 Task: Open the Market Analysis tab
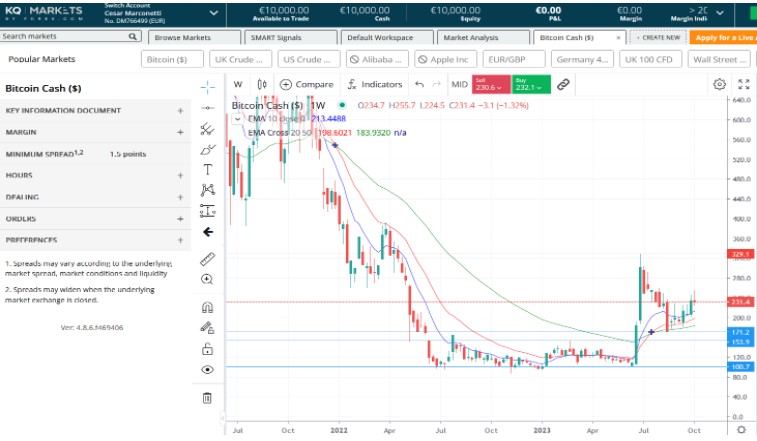click(x=483, y=38)
